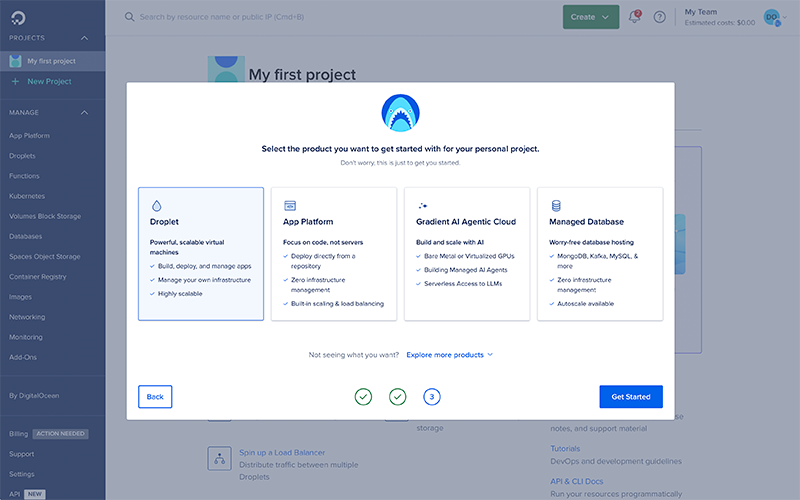Click the help question mark icon
The width and height of the screenshot is (800, 500).
click(x=659, y=17)
